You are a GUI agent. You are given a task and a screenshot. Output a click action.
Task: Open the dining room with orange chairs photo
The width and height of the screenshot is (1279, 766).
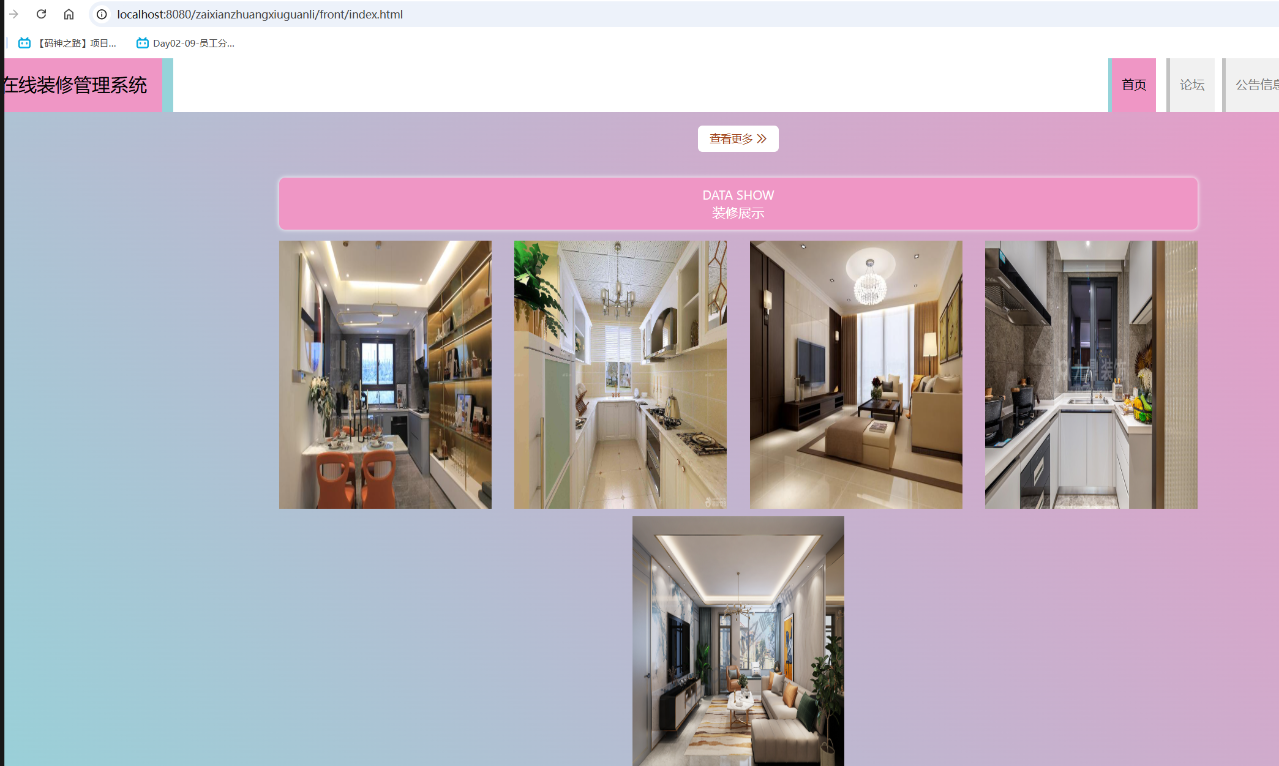click(x=385, y=375)
